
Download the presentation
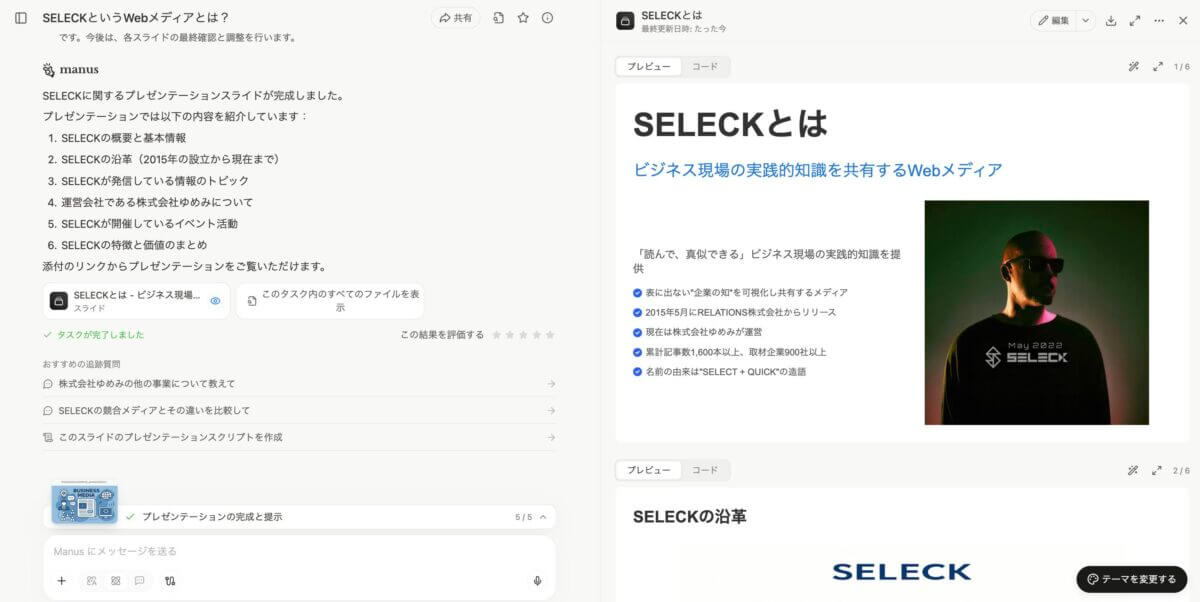click(x=1111, y=20)
